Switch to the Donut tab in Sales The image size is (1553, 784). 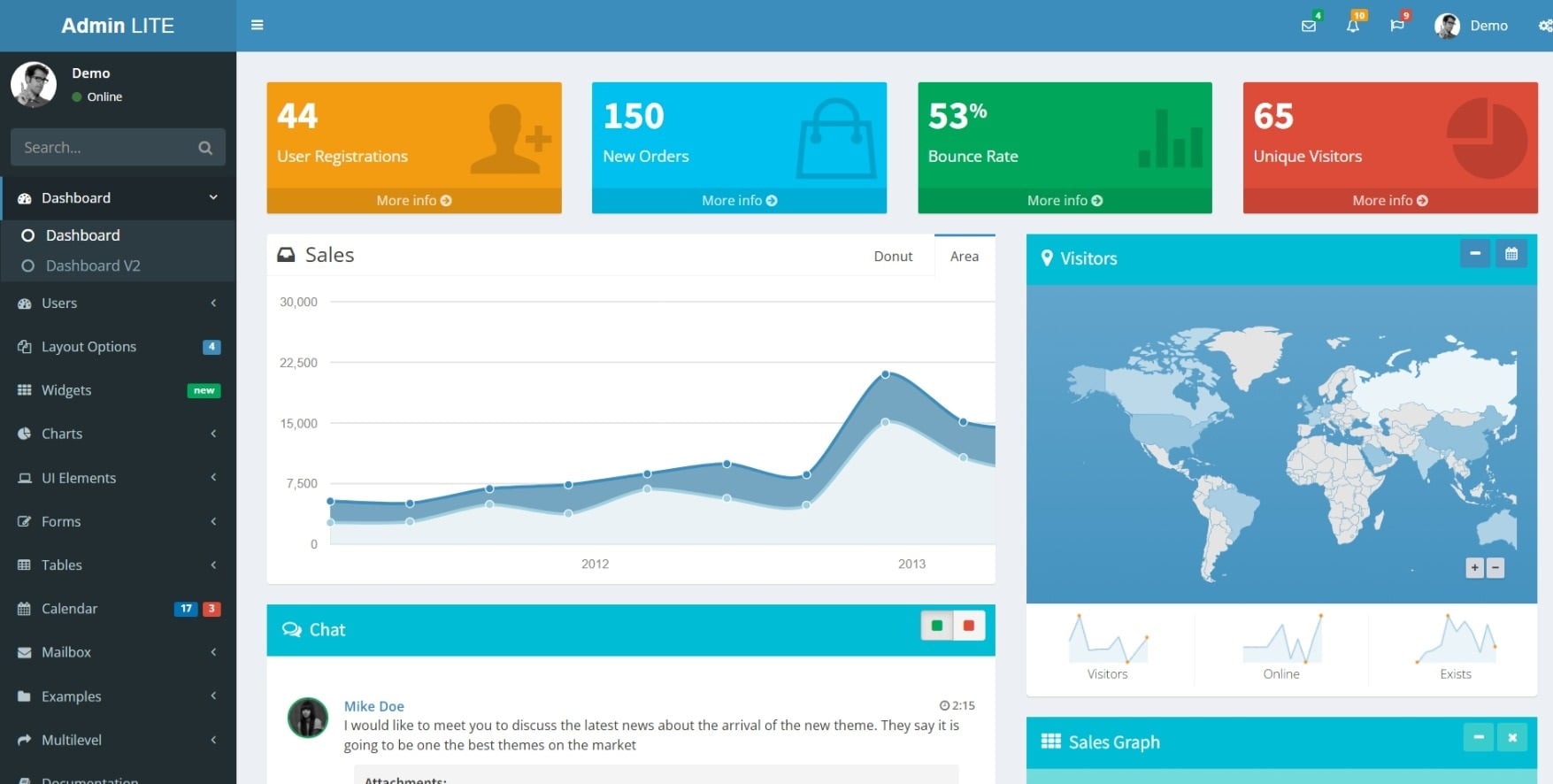point(893,256)
